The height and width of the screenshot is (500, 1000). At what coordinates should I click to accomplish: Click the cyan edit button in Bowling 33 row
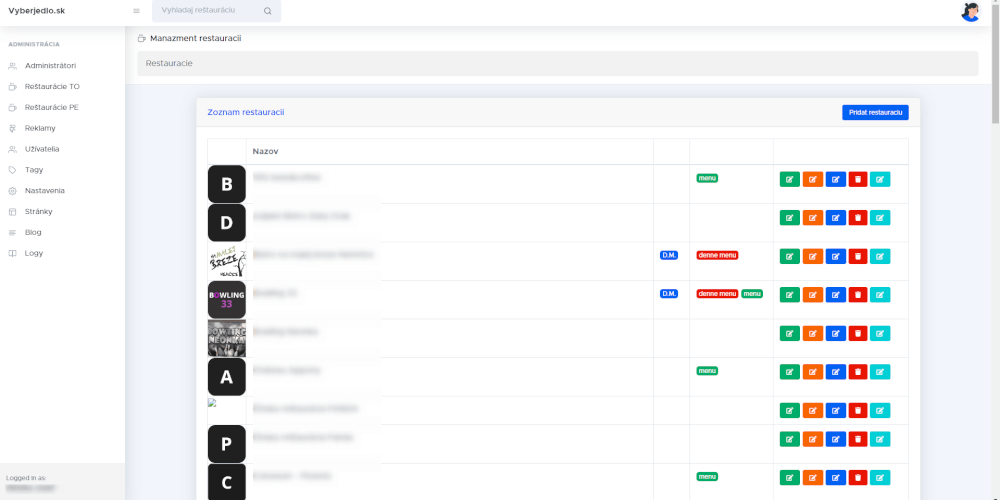pyautogui.click(x=880, y=295)
